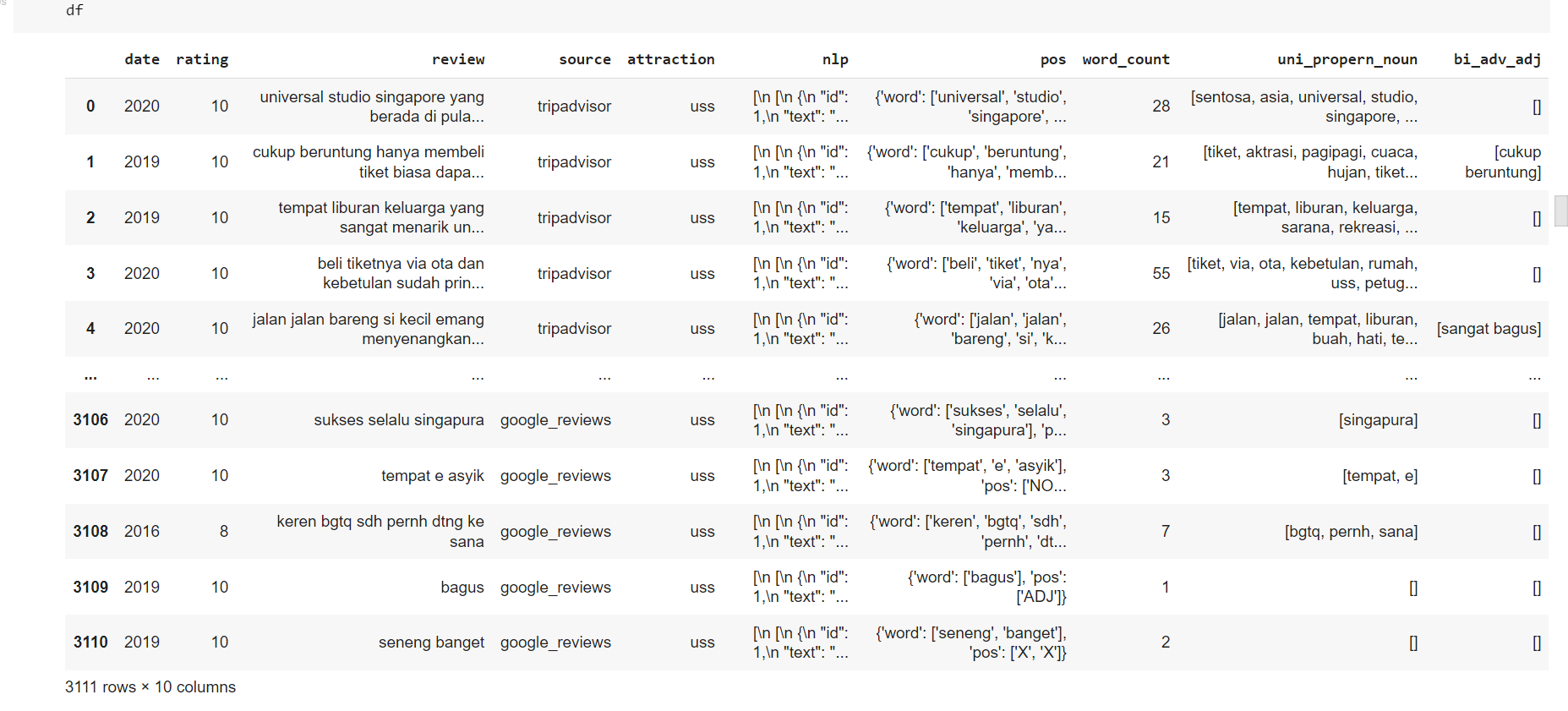Screen dimensions: 1568x711
Task: Click the 'rating' column header
Action: click(202, 59)
